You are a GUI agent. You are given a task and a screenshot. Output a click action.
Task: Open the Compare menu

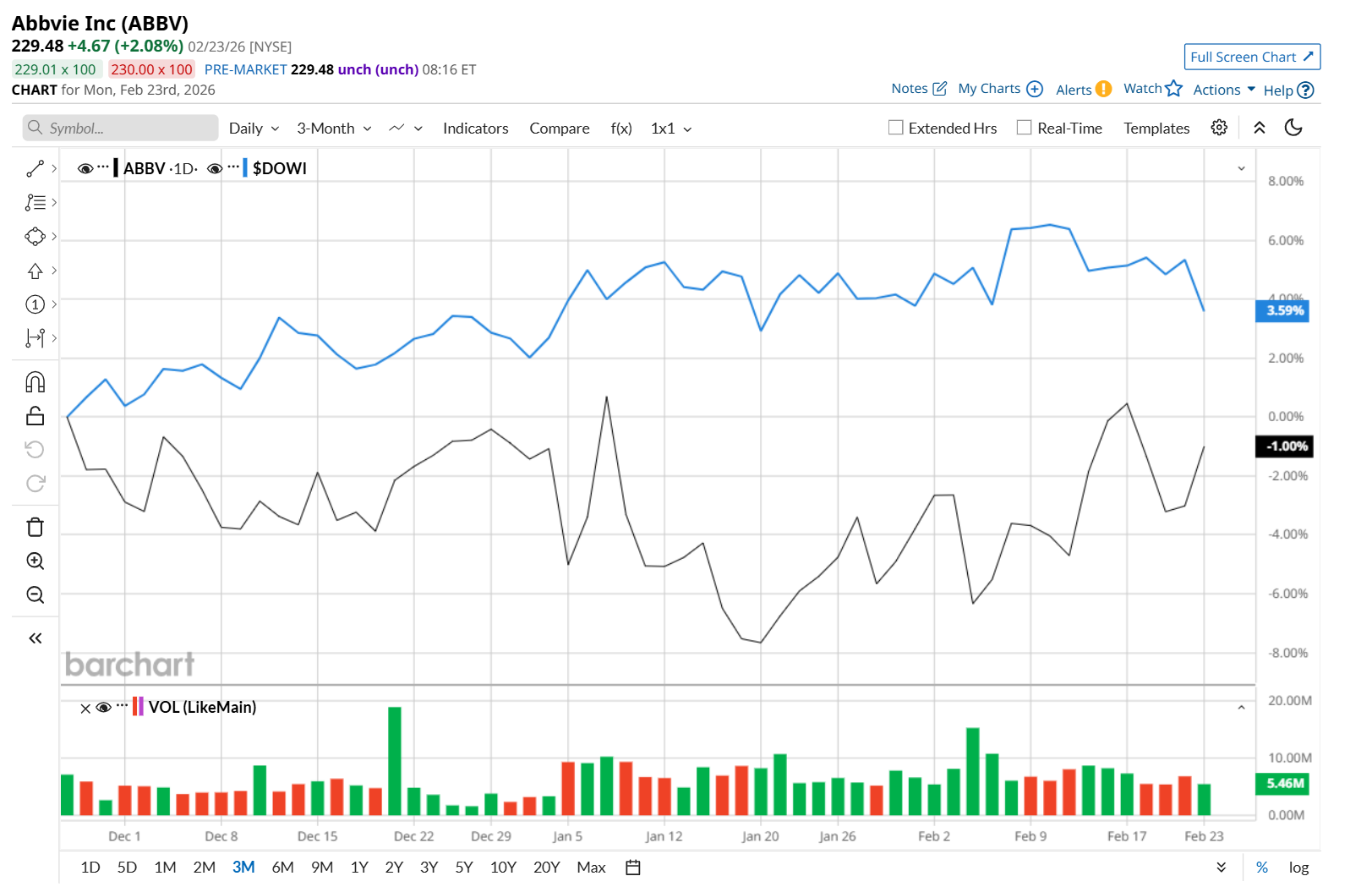[560, 129]
